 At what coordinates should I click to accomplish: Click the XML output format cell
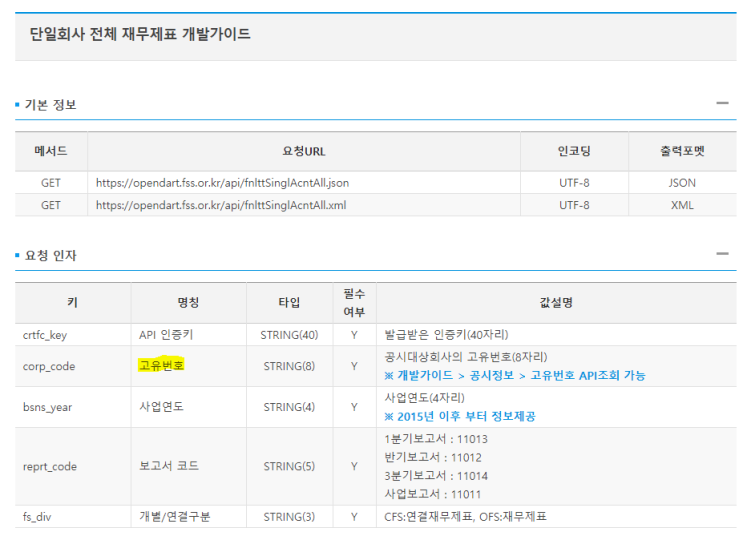[x=682, y=205]
